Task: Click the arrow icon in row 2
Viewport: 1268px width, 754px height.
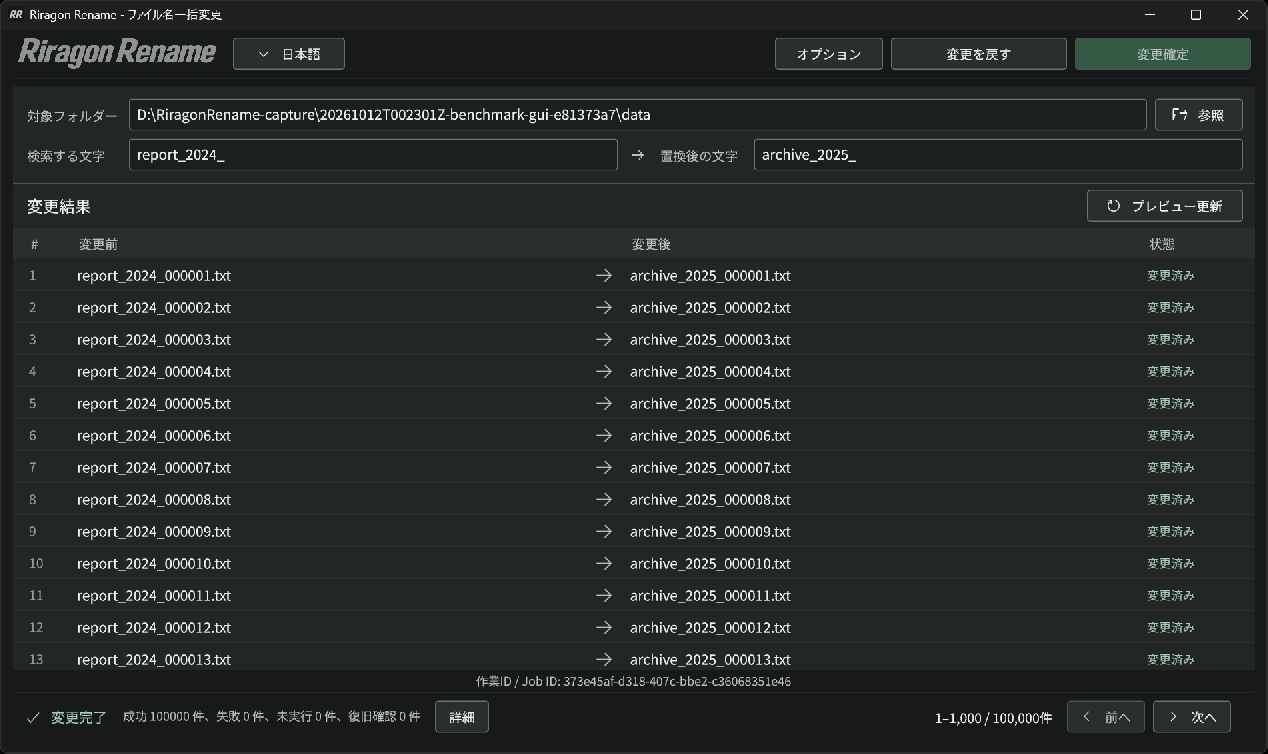Action: click(x=603, y=308)
